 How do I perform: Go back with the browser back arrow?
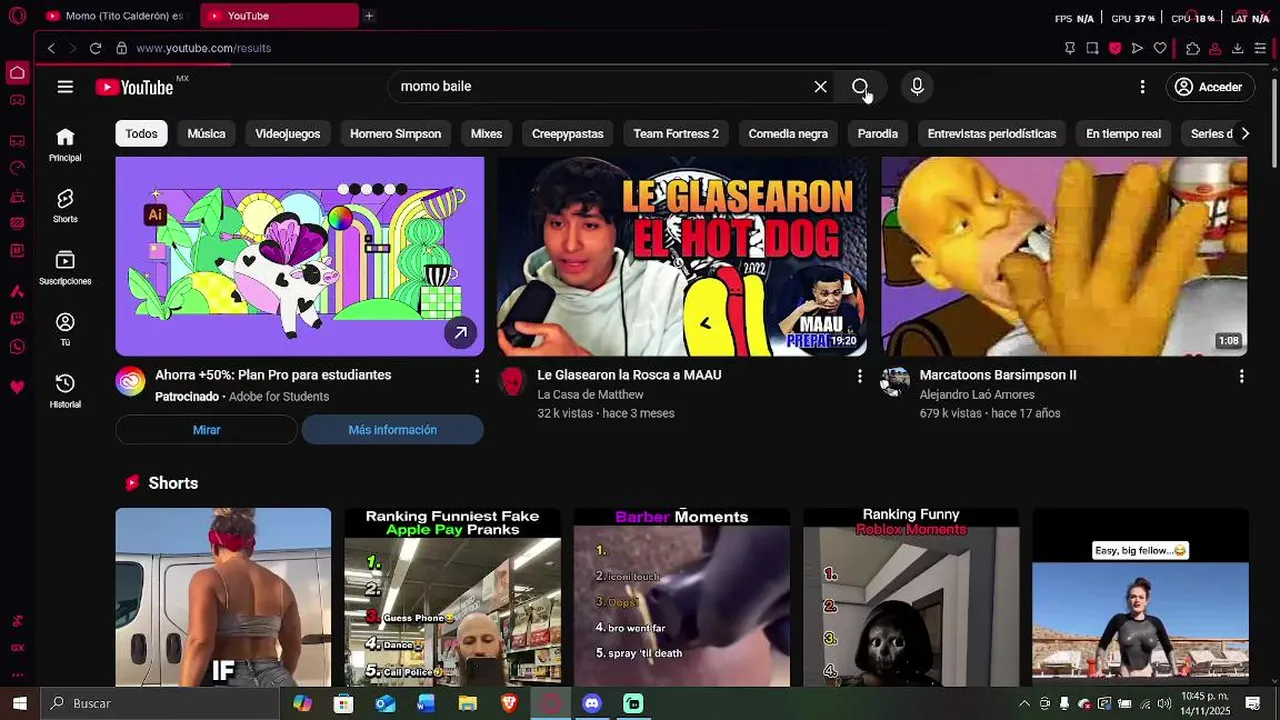click(x=51, y=48)
